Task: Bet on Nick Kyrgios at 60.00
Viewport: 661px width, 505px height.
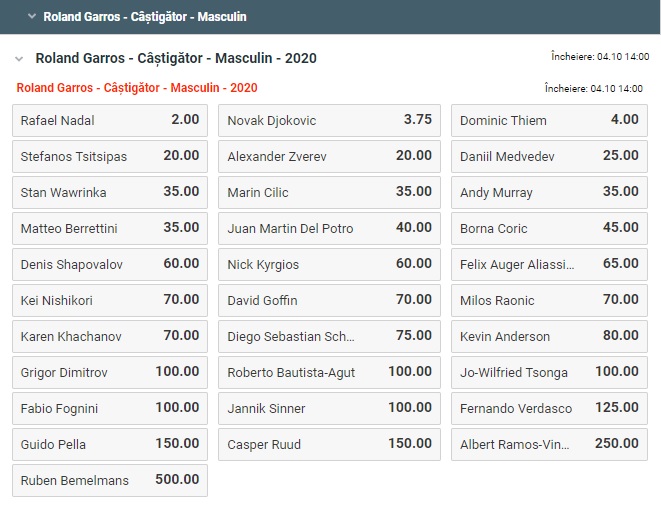Action: (x=329, y=264)
